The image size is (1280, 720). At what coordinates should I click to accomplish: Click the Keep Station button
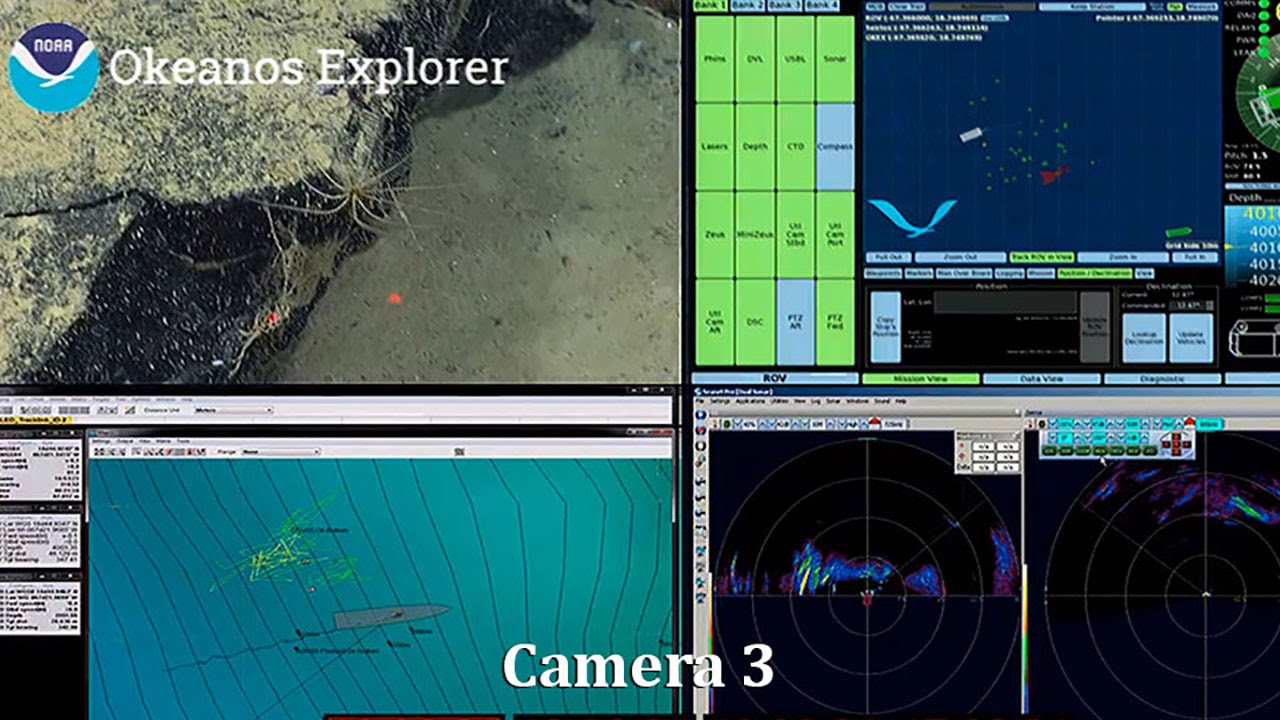(1091, 7)
